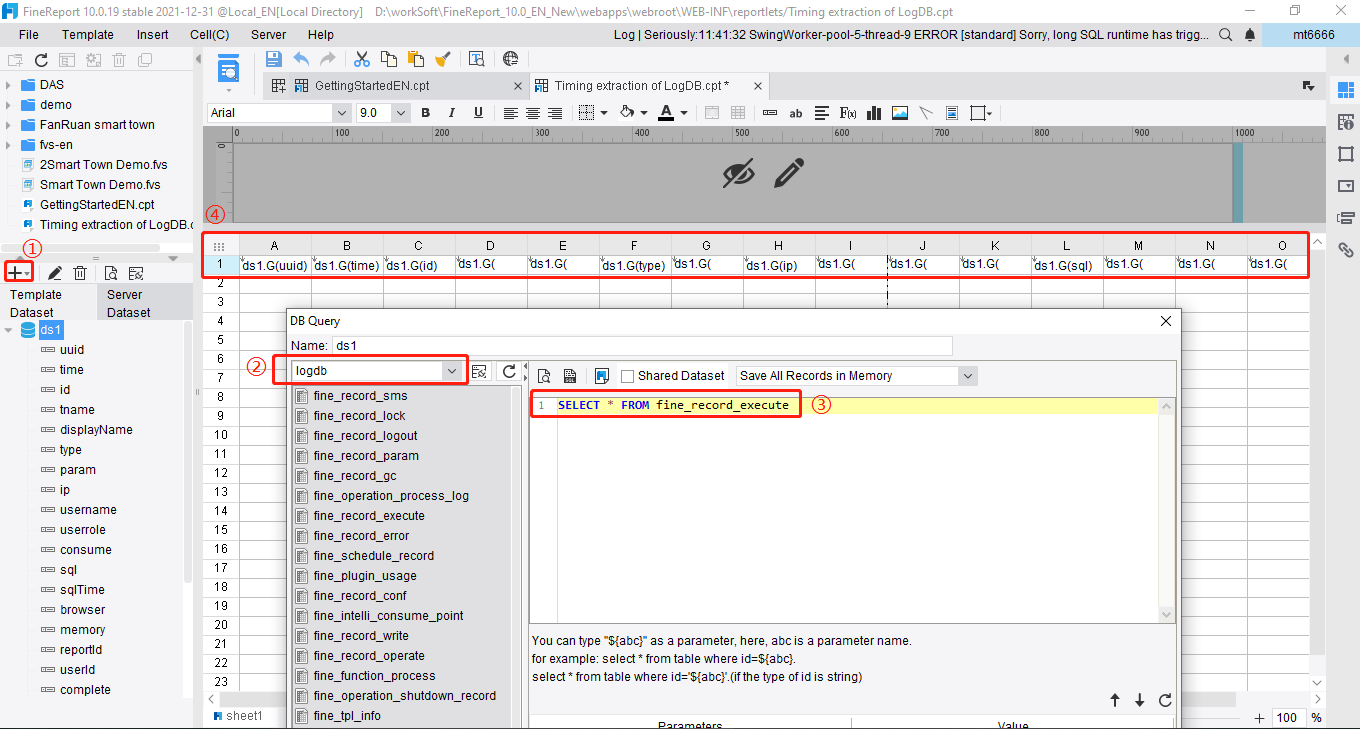
Task: Click the Insert Image icon in format toolbar
Action: [x=900, y=113]
